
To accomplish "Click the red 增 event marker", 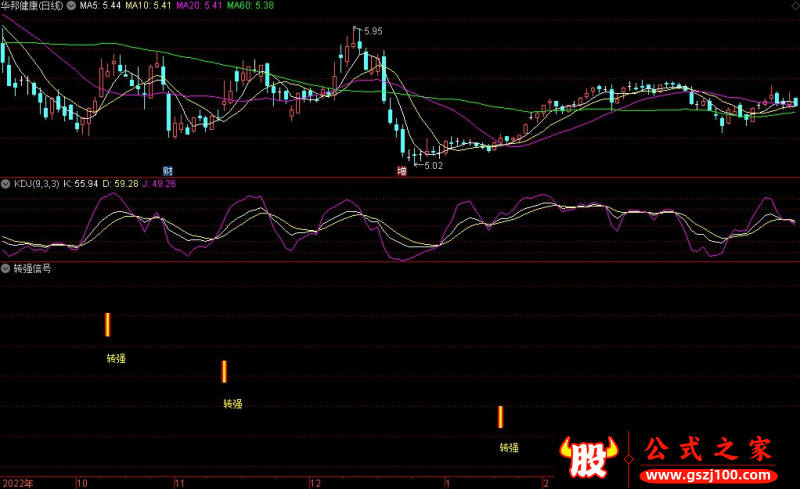I will tap(402, 171).
